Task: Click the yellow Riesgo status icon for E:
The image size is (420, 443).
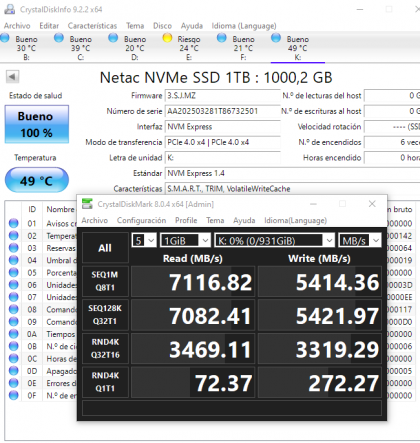Action: [x=167, y=38]
